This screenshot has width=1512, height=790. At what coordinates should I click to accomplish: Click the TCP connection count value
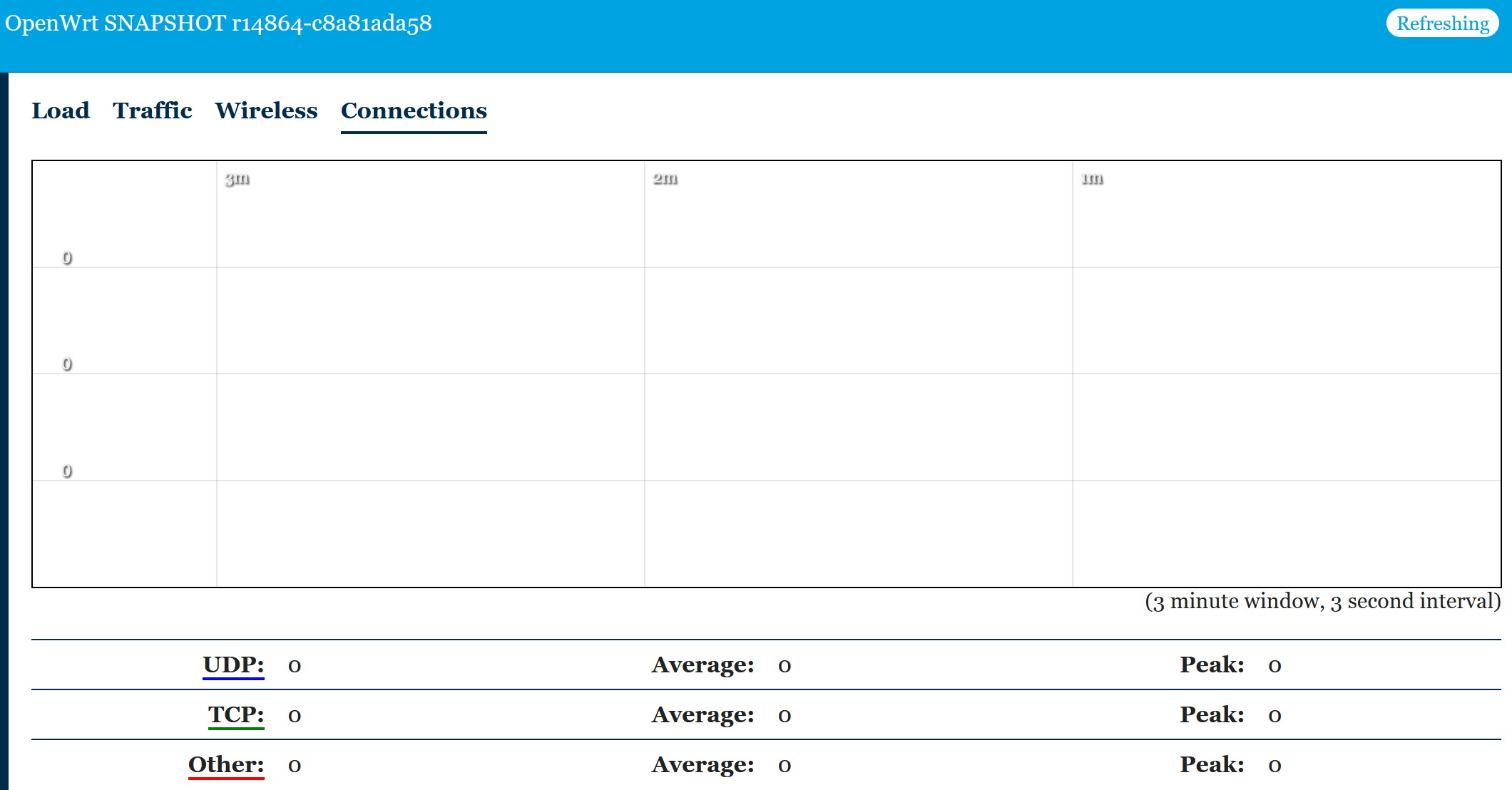[x=292, y=716]
